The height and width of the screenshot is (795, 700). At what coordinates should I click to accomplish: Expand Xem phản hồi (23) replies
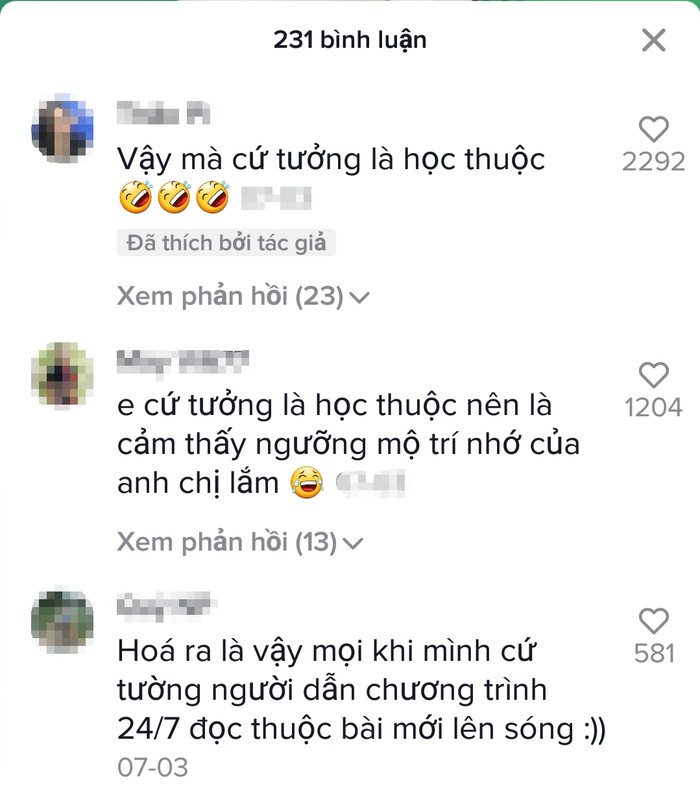[x=243, y=296]
